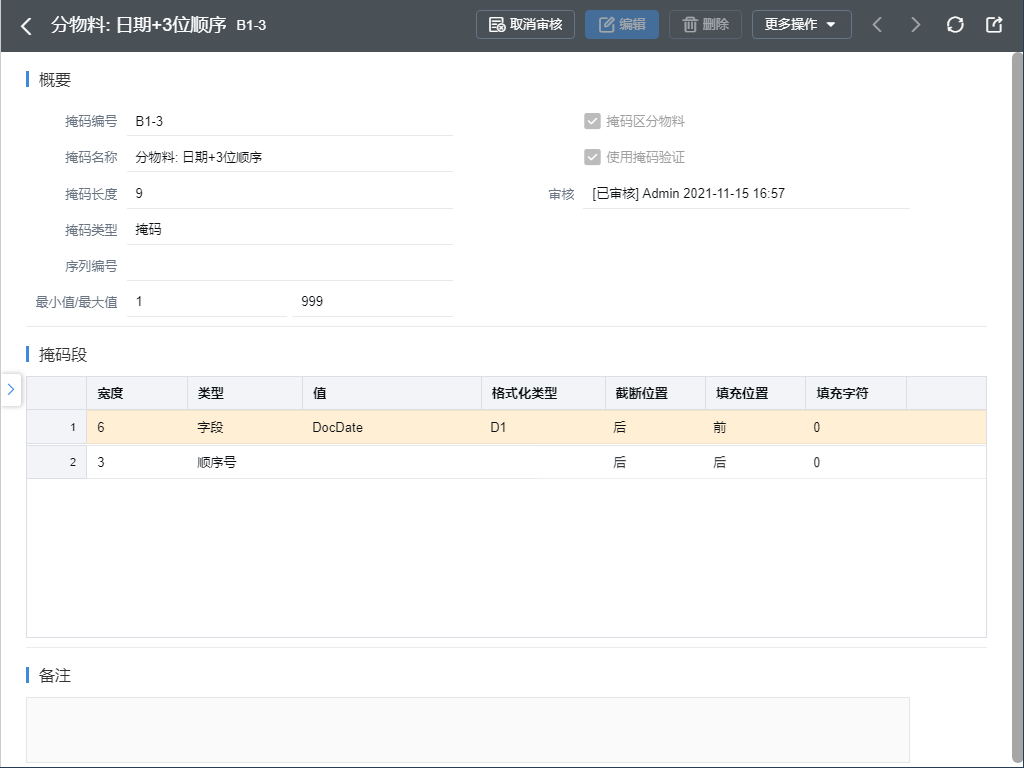Viewport: 1024px width, 768px height.
Task: Click the 填充位置 cell showing 前
Action: [756, 427]
